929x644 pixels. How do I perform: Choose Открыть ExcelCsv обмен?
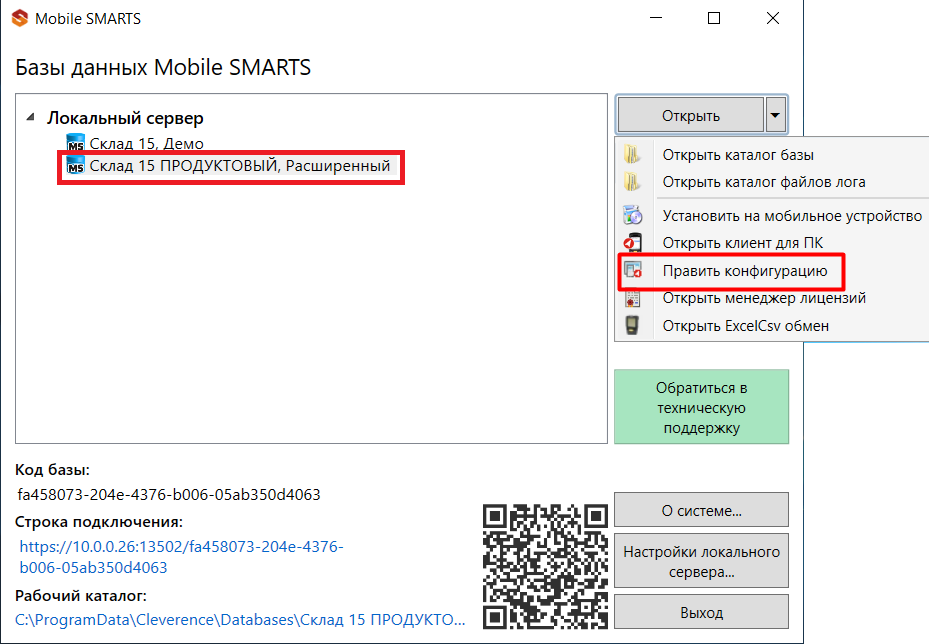pyautogui.click(x=745, y=326)
